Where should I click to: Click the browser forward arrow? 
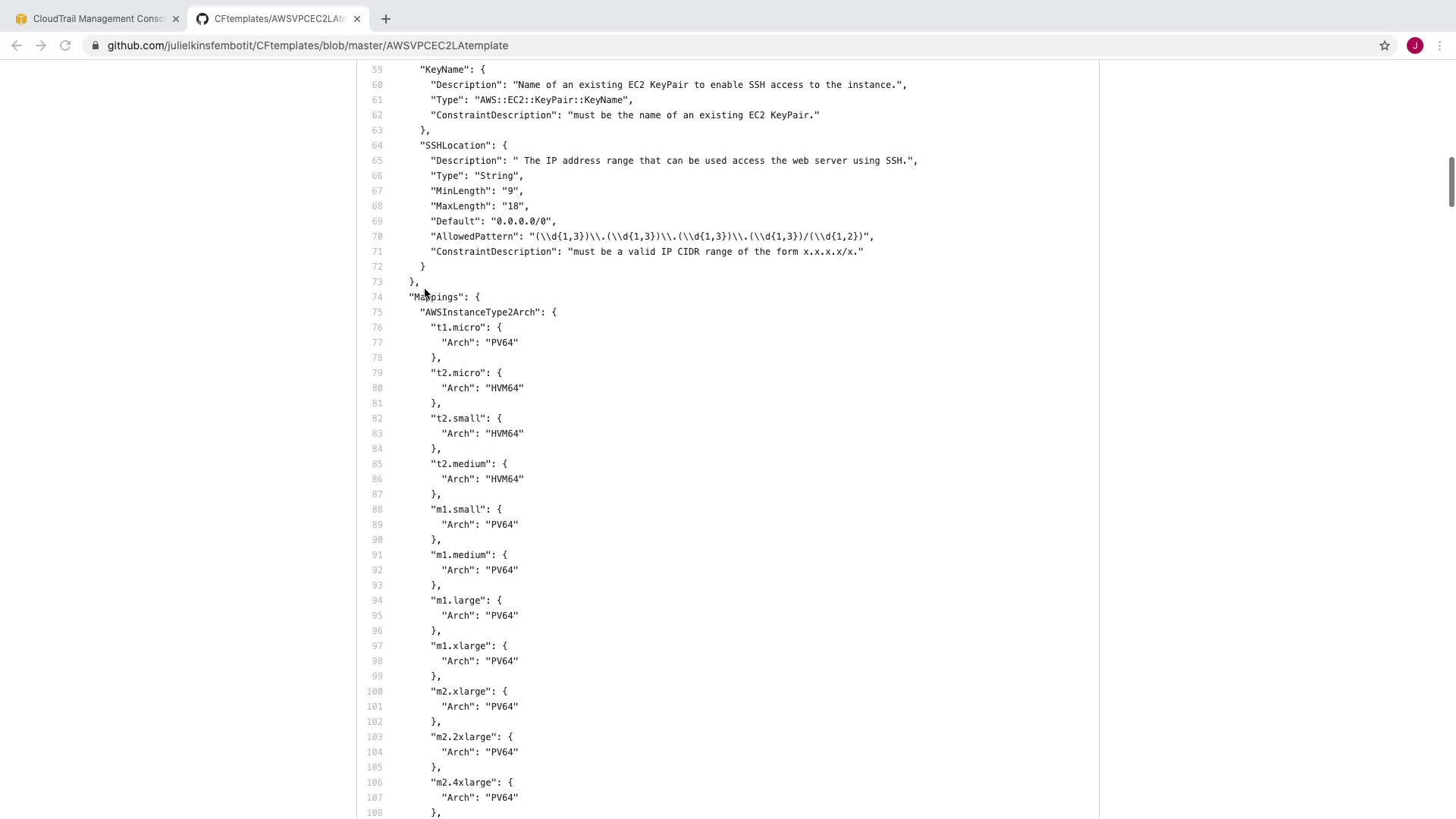41,45
